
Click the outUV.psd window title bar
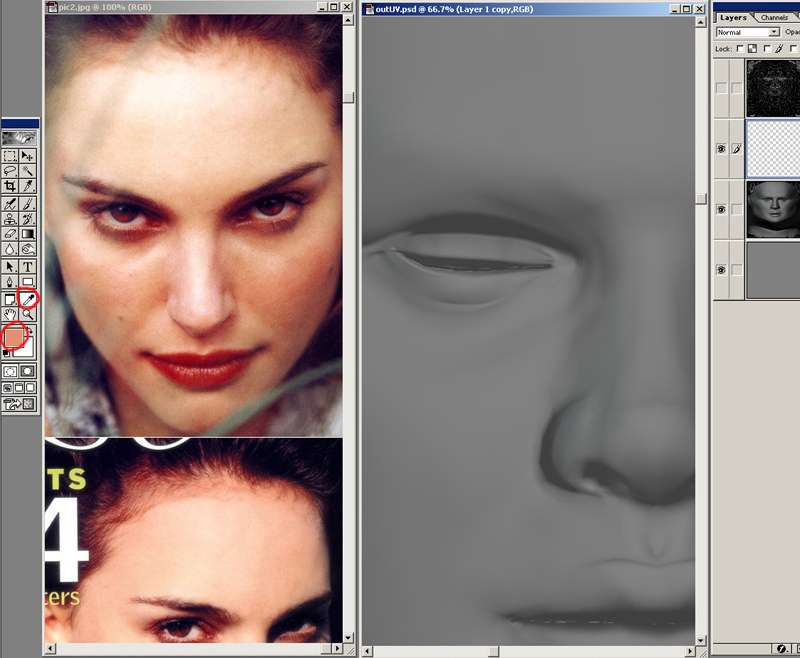[x=500, y=8]
